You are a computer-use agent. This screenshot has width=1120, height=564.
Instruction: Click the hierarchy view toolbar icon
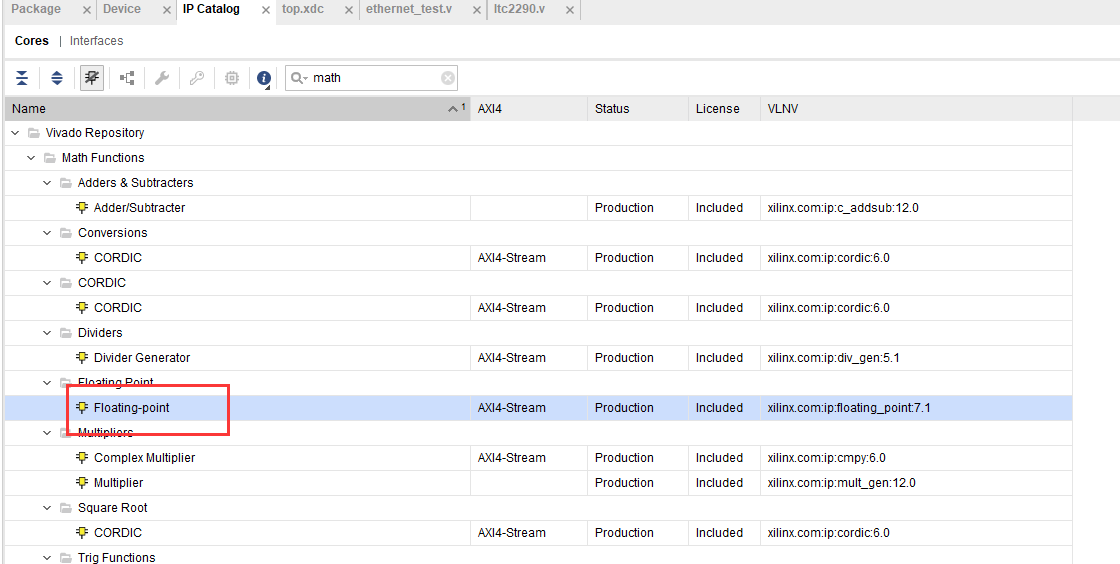(x=127, y=78)
